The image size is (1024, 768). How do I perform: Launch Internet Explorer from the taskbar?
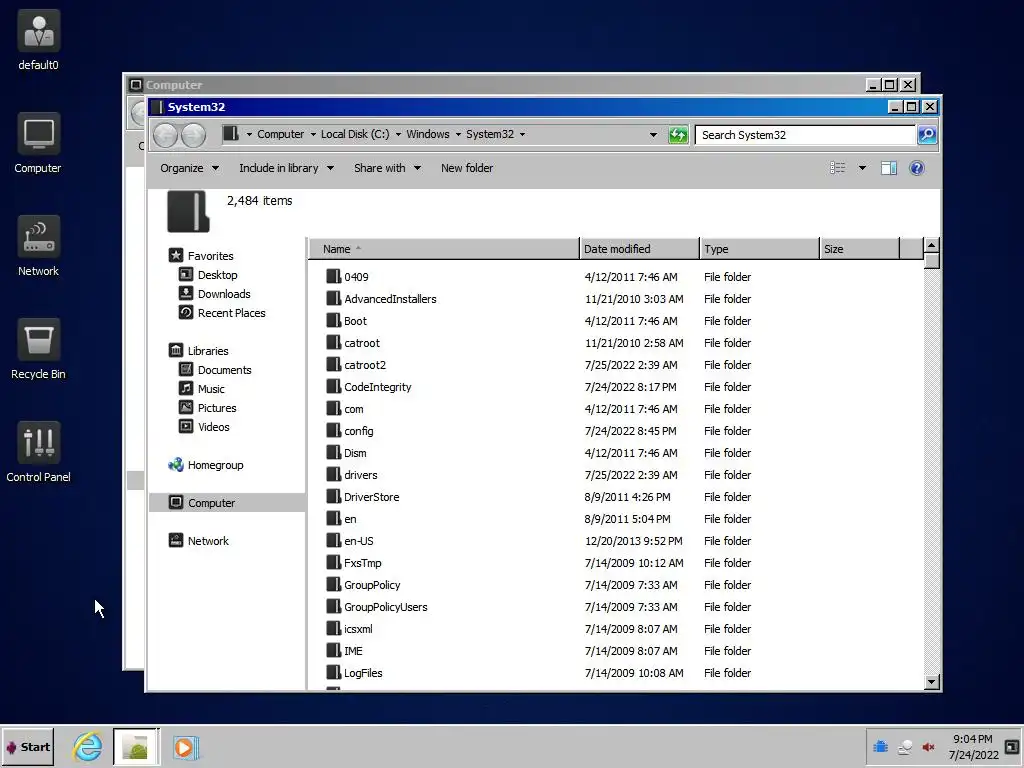[88, 747]
